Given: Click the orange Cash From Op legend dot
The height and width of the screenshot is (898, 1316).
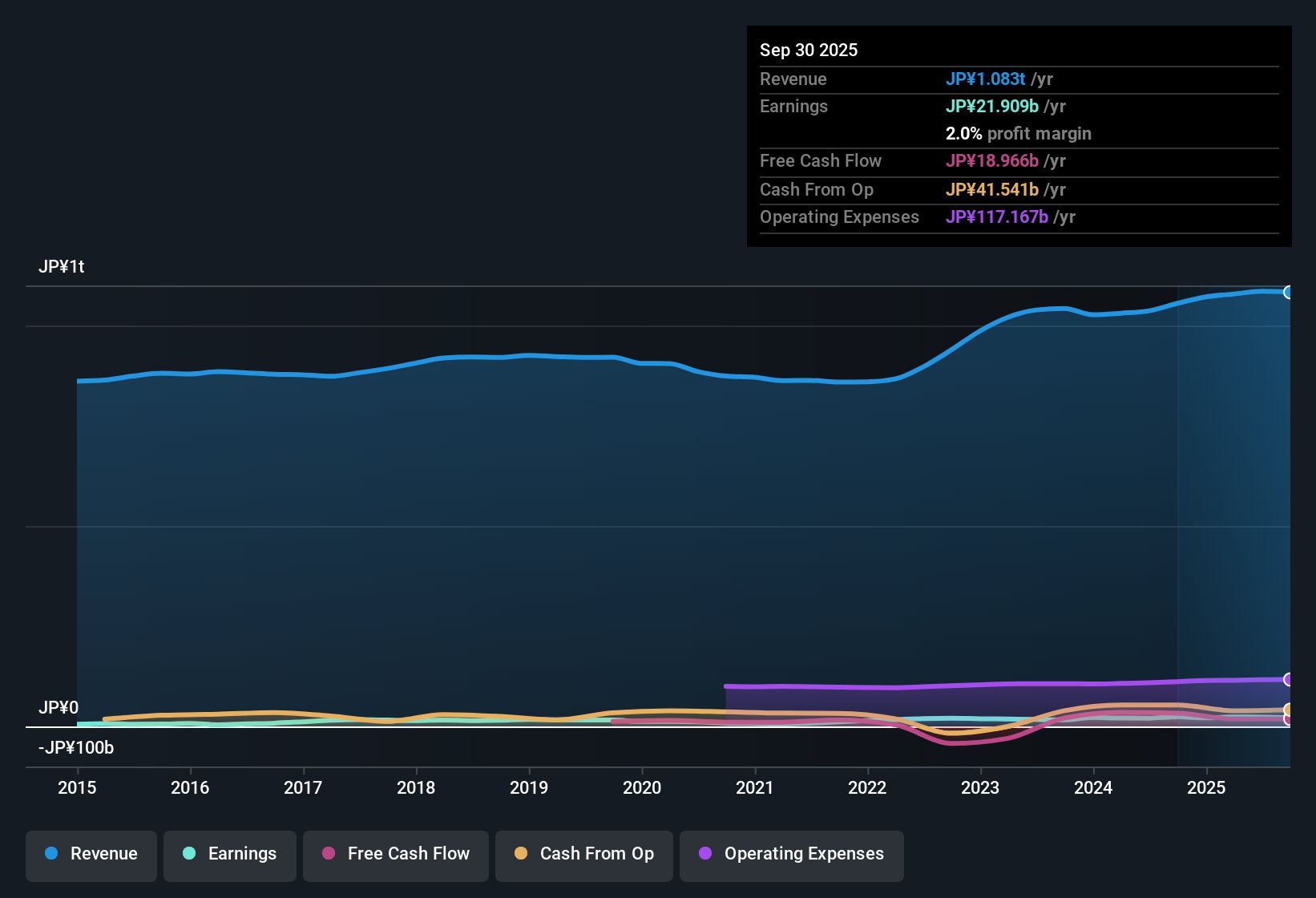Looking at the screenshot, I should 520,854.
